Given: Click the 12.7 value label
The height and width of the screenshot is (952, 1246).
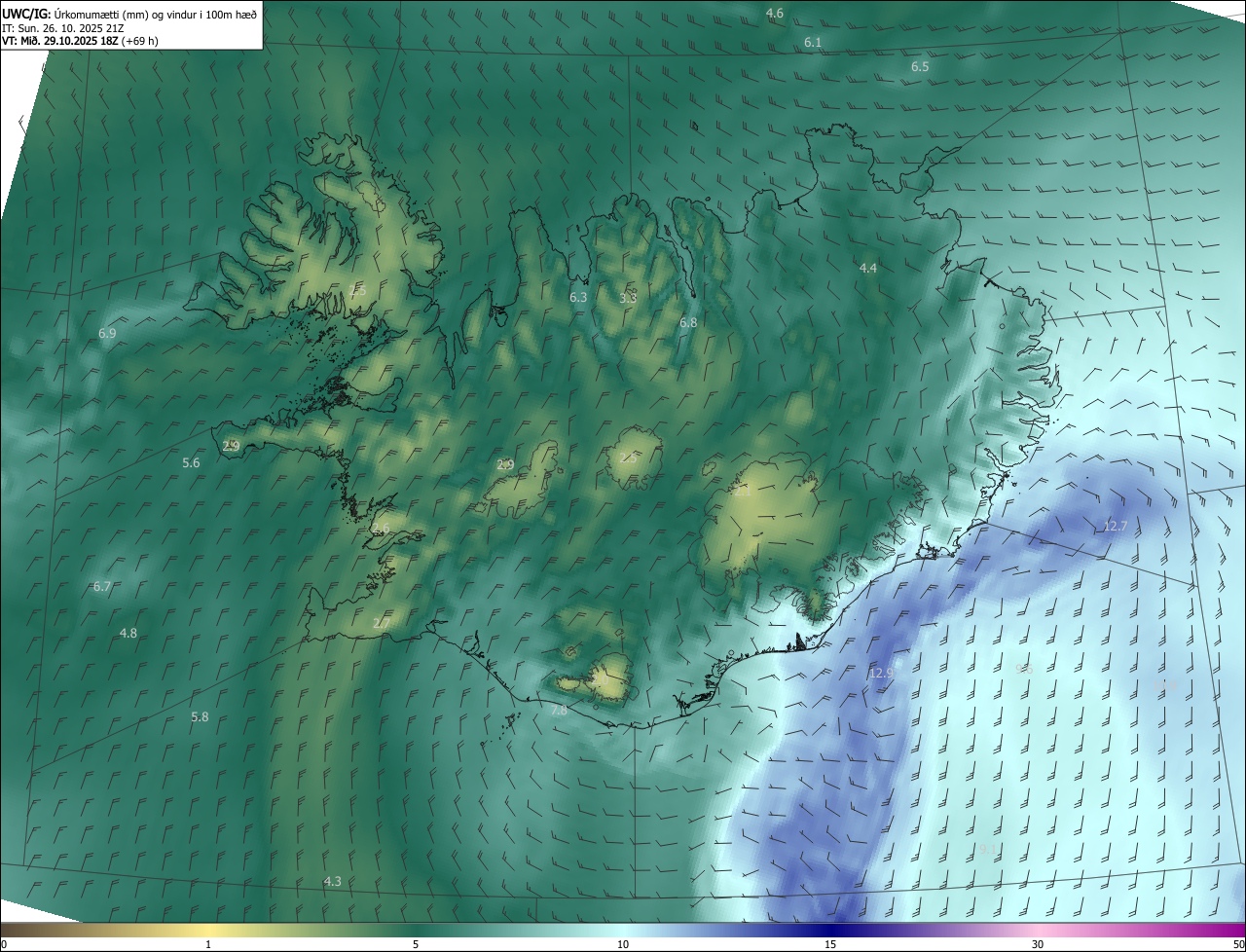Looking at the screenshot, I should (1115, 526).
